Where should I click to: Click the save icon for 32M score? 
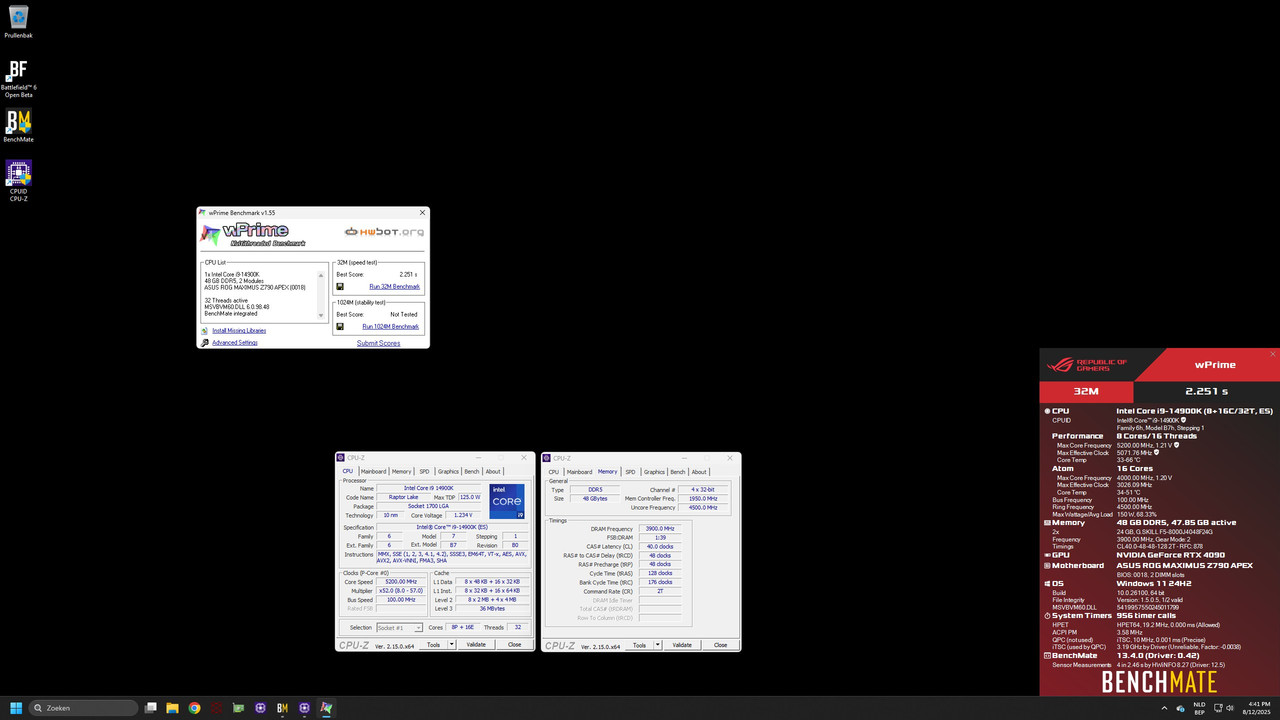pos(340,286)
